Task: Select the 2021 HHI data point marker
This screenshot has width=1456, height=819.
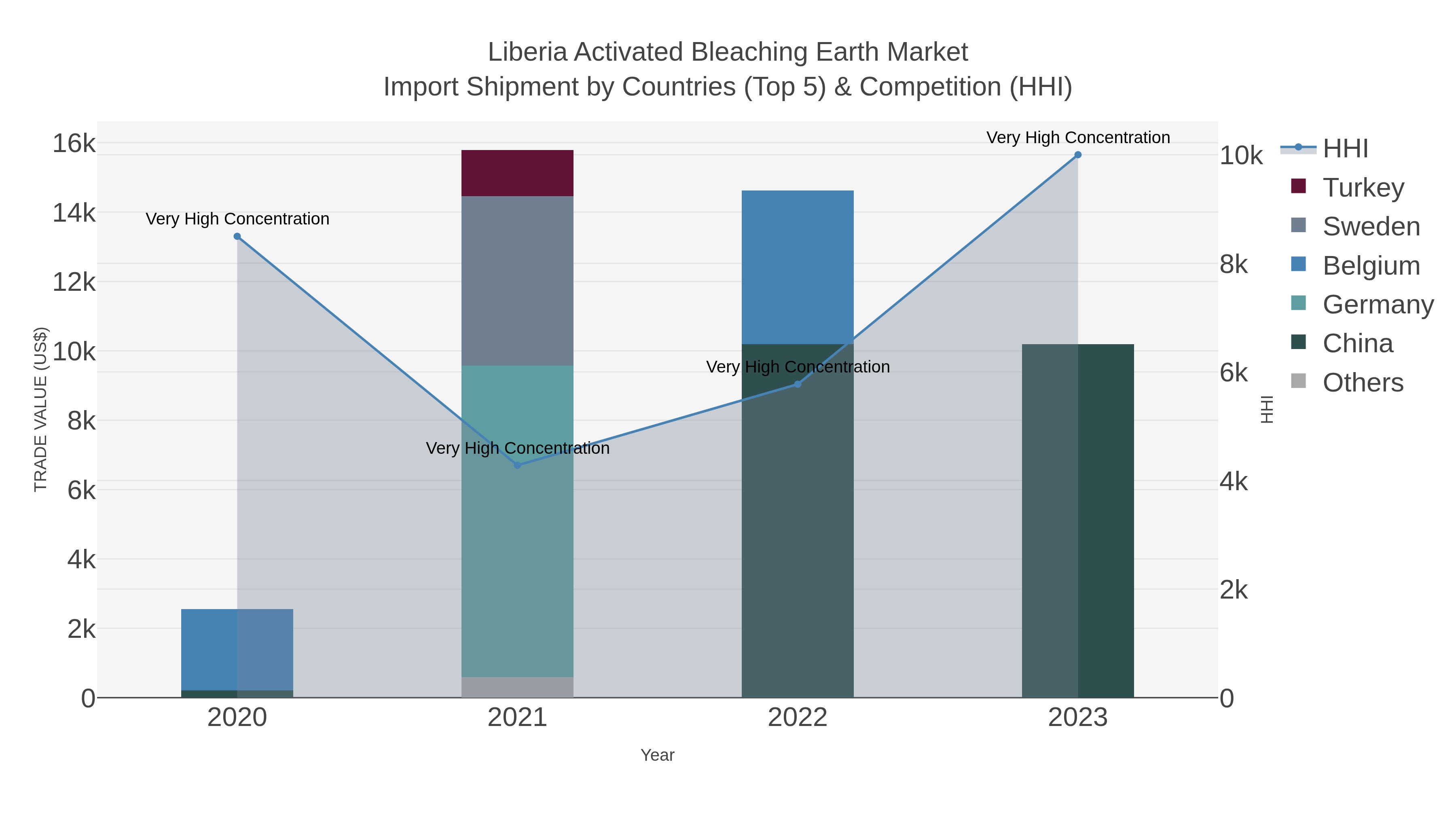Action: click(x=517, y=465)
